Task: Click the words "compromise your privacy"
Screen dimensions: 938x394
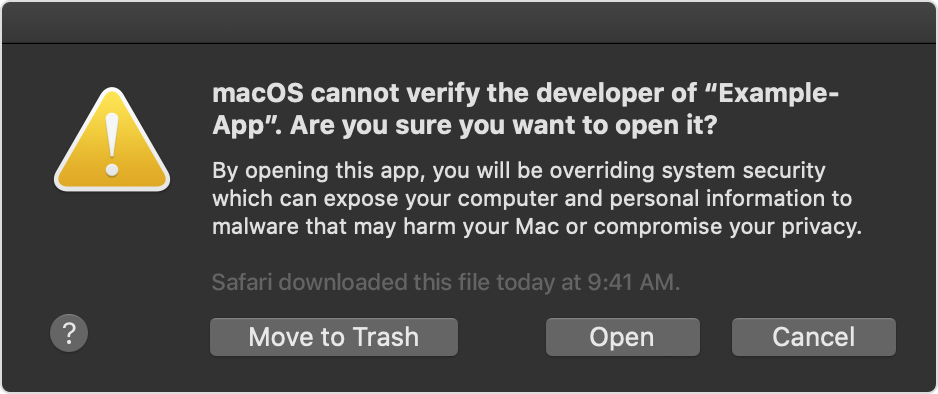Action: (727, 228)
